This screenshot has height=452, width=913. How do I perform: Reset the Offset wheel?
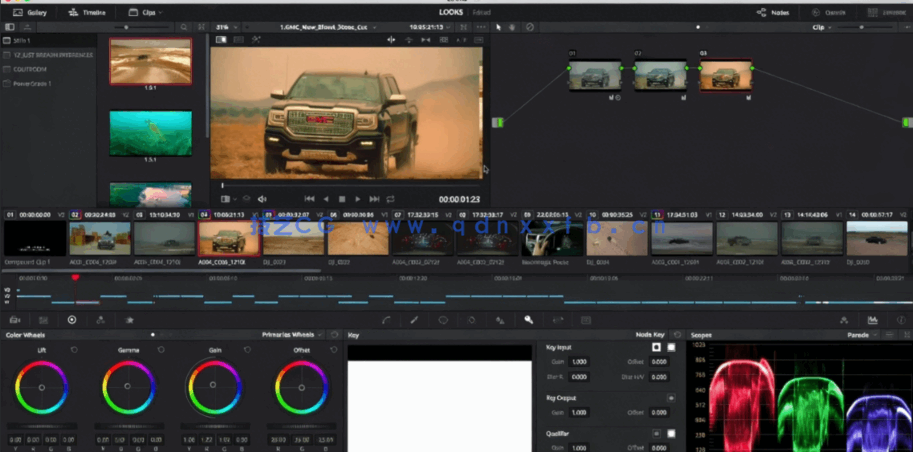334,349
